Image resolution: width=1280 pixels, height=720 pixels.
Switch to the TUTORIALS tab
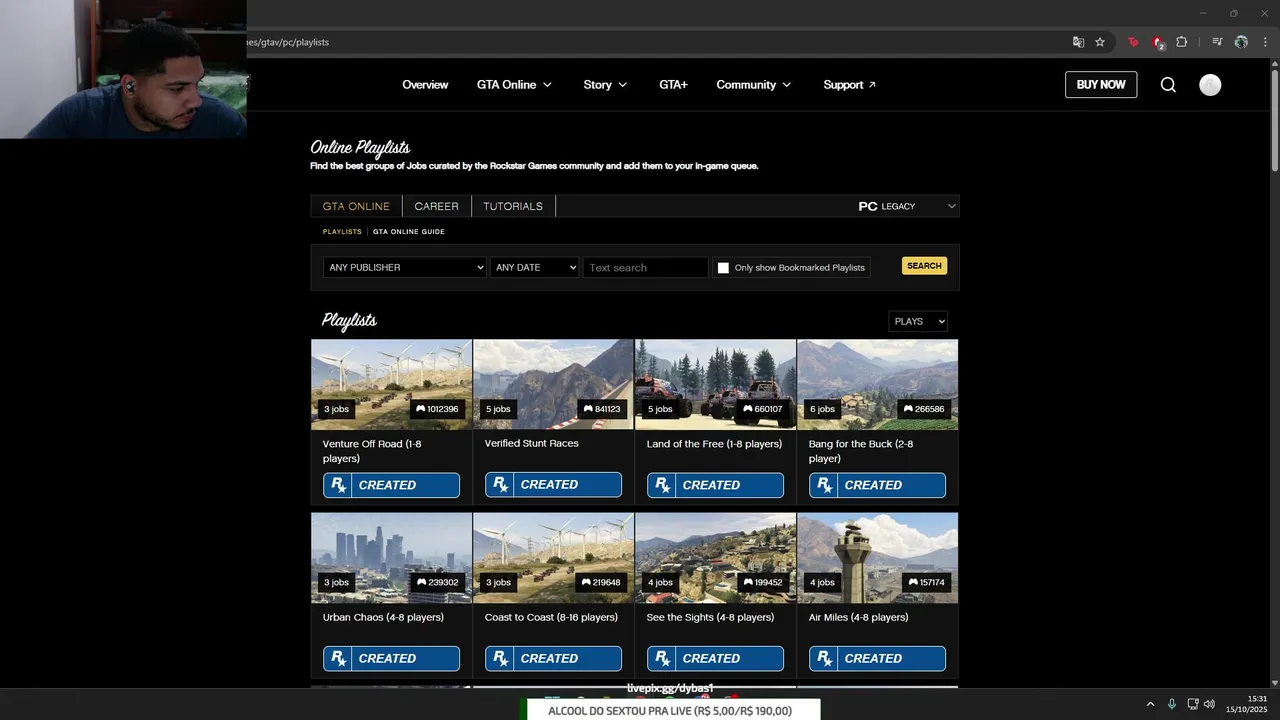(513, 206)
